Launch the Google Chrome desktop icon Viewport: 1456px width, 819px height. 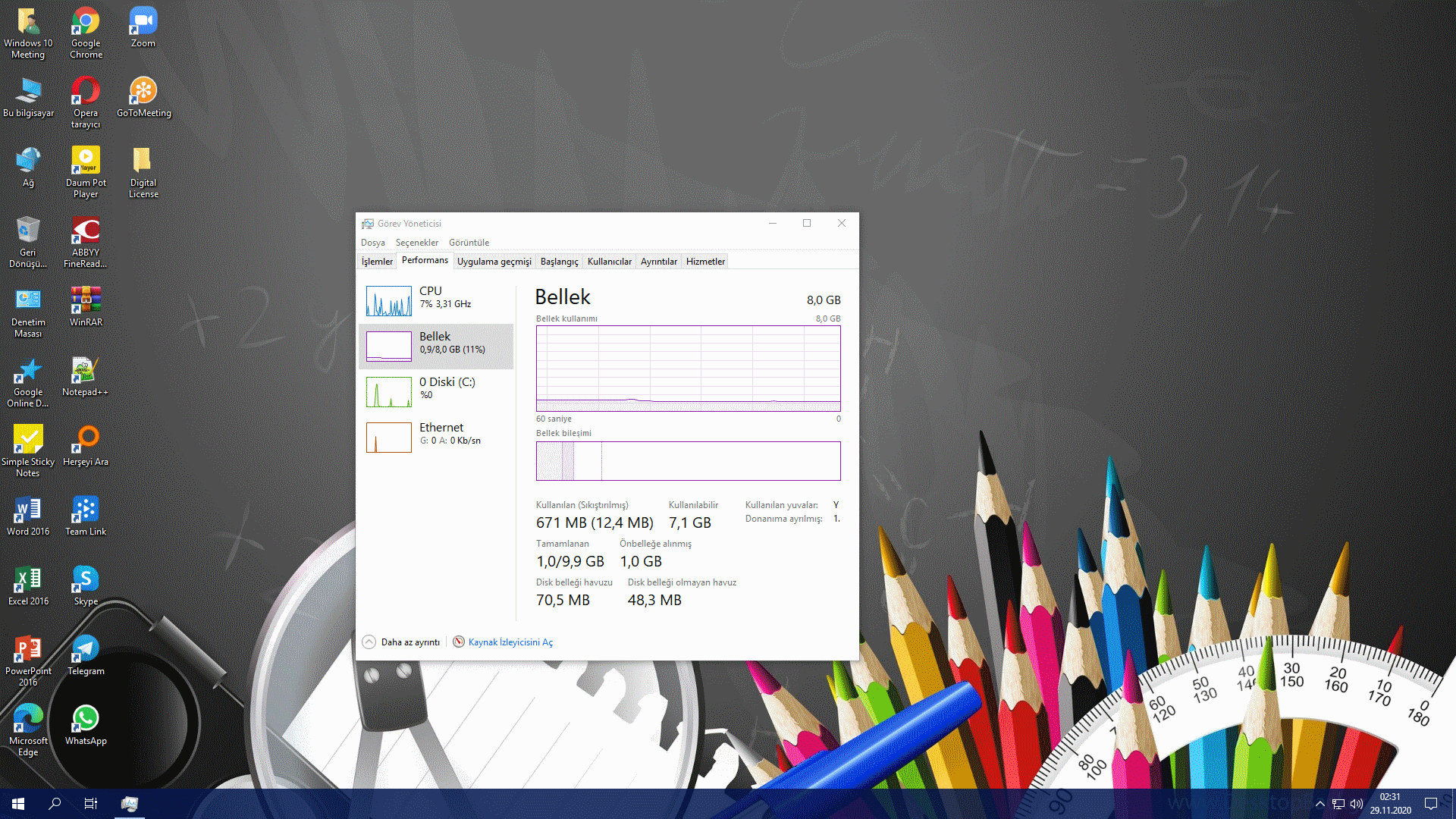pyautogui.click(x=86, y=33)
